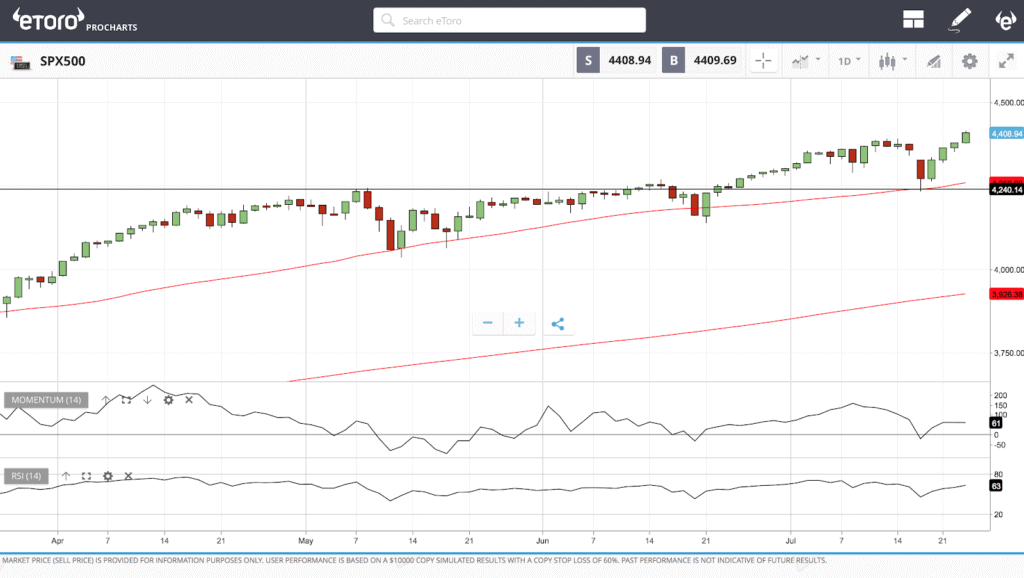Screen dimensions: 1024x578
Task: Expand chart to fullscreen
Action: [1006, 61]
